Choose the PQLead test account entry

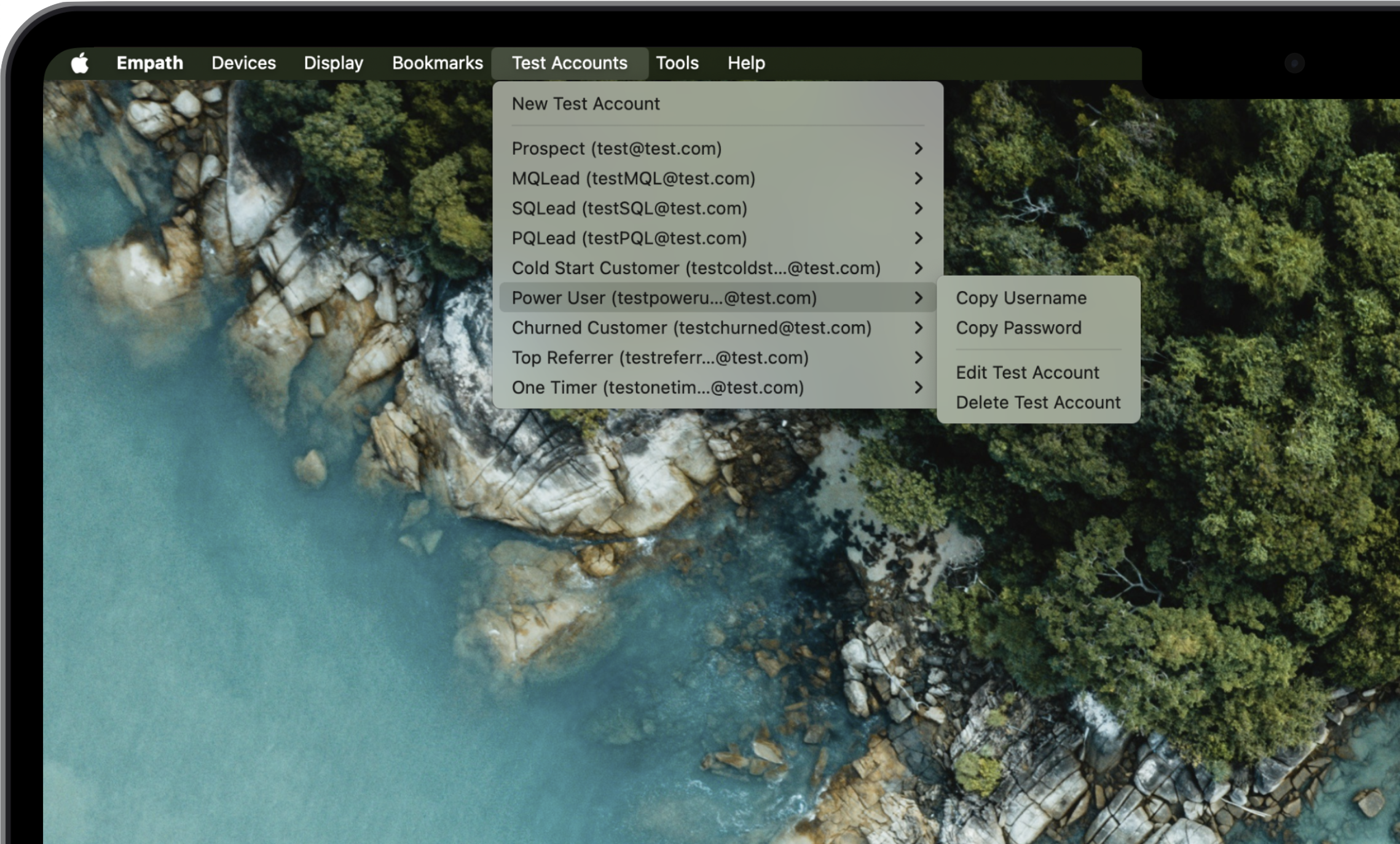(629, 238)
